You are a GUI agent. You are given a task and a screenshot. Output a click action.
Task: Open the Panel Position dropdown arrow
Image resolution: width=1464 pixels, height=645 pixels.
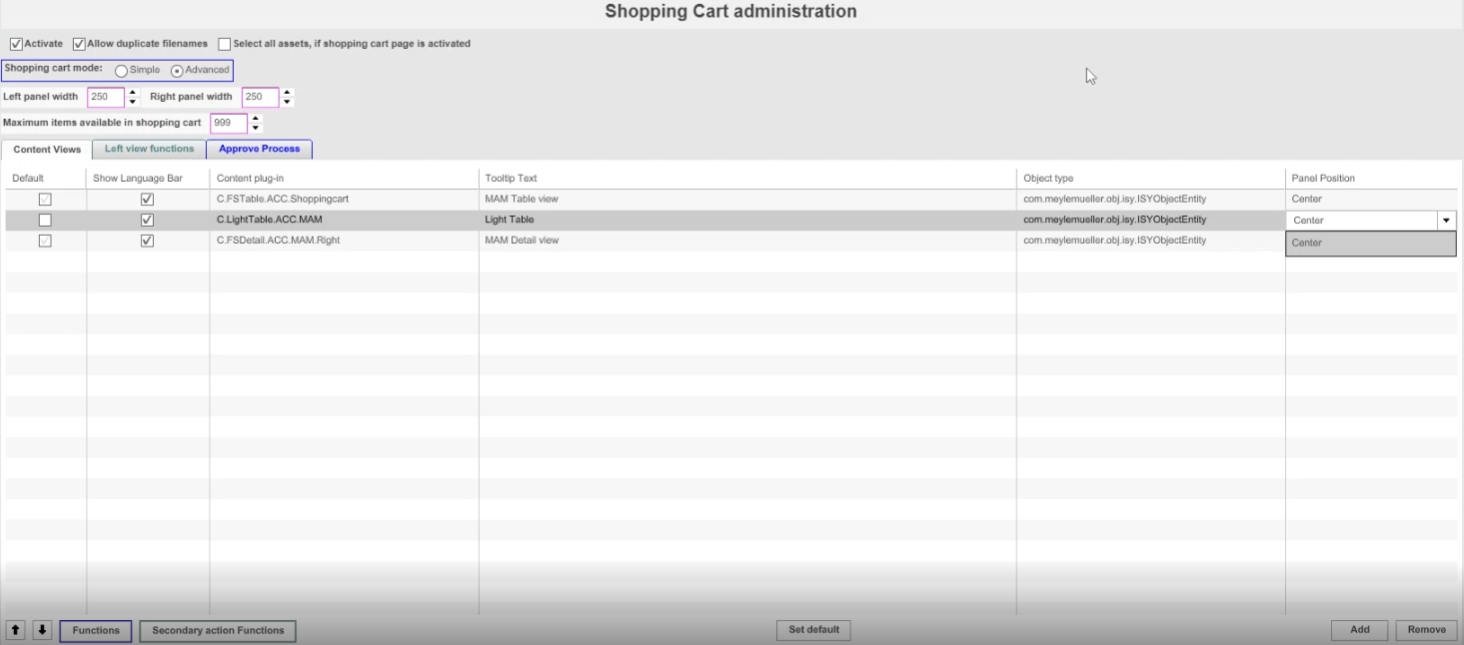[x=1446, y=220]
